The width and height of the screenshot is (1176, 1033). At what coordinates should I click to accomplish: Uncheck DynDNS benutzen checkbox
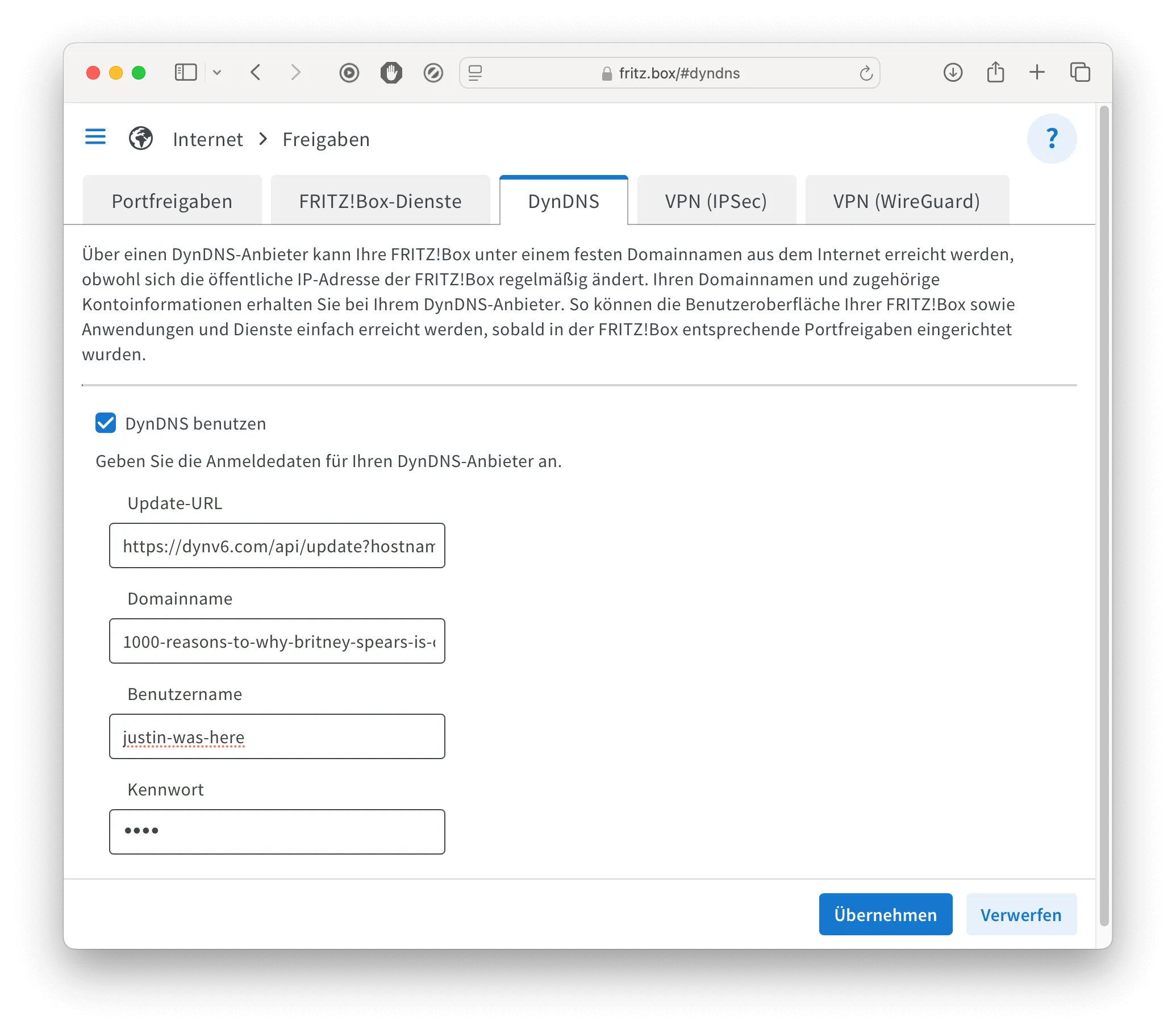tap(106, 423)
